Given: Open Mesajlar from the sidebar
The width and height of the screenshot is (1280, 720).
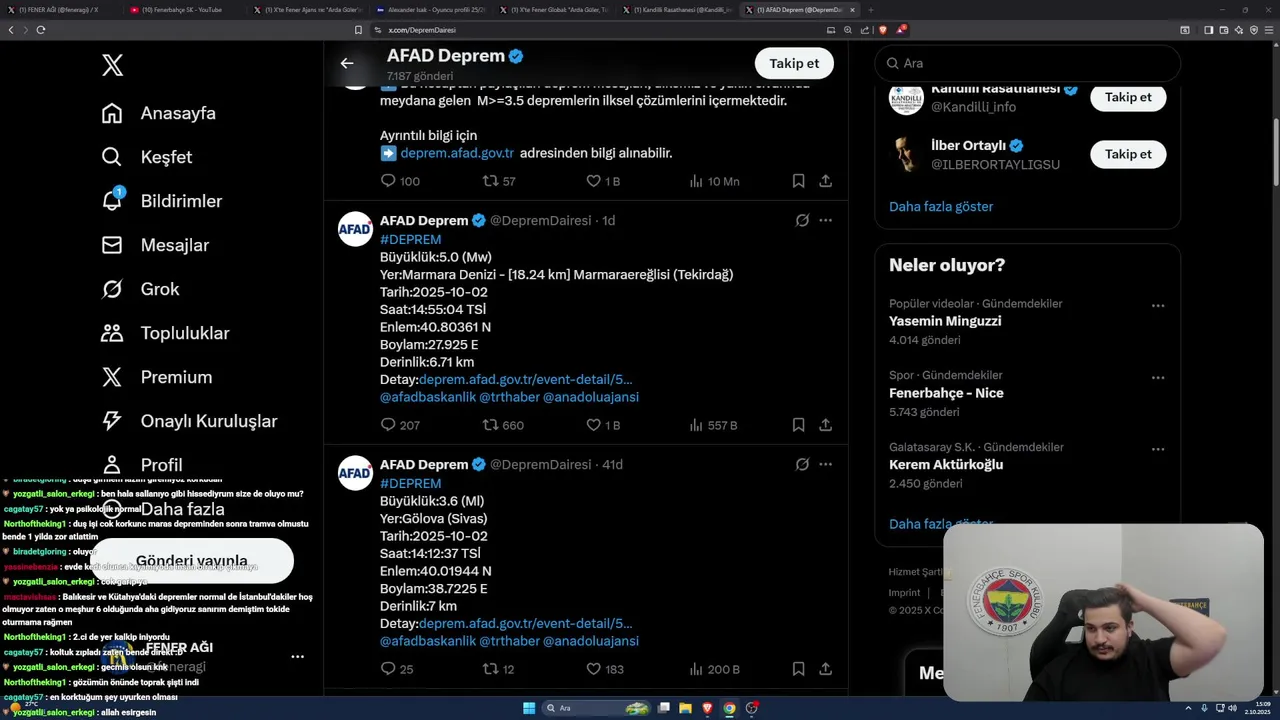Looking at the screenshot, I should click(155, 245).
